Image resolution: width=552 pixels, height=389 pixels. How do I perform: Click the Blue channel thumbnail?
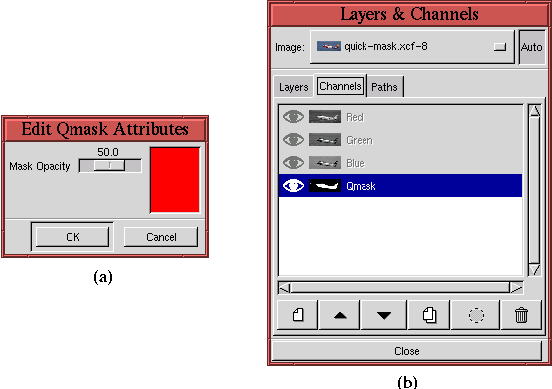pos(325,163)
